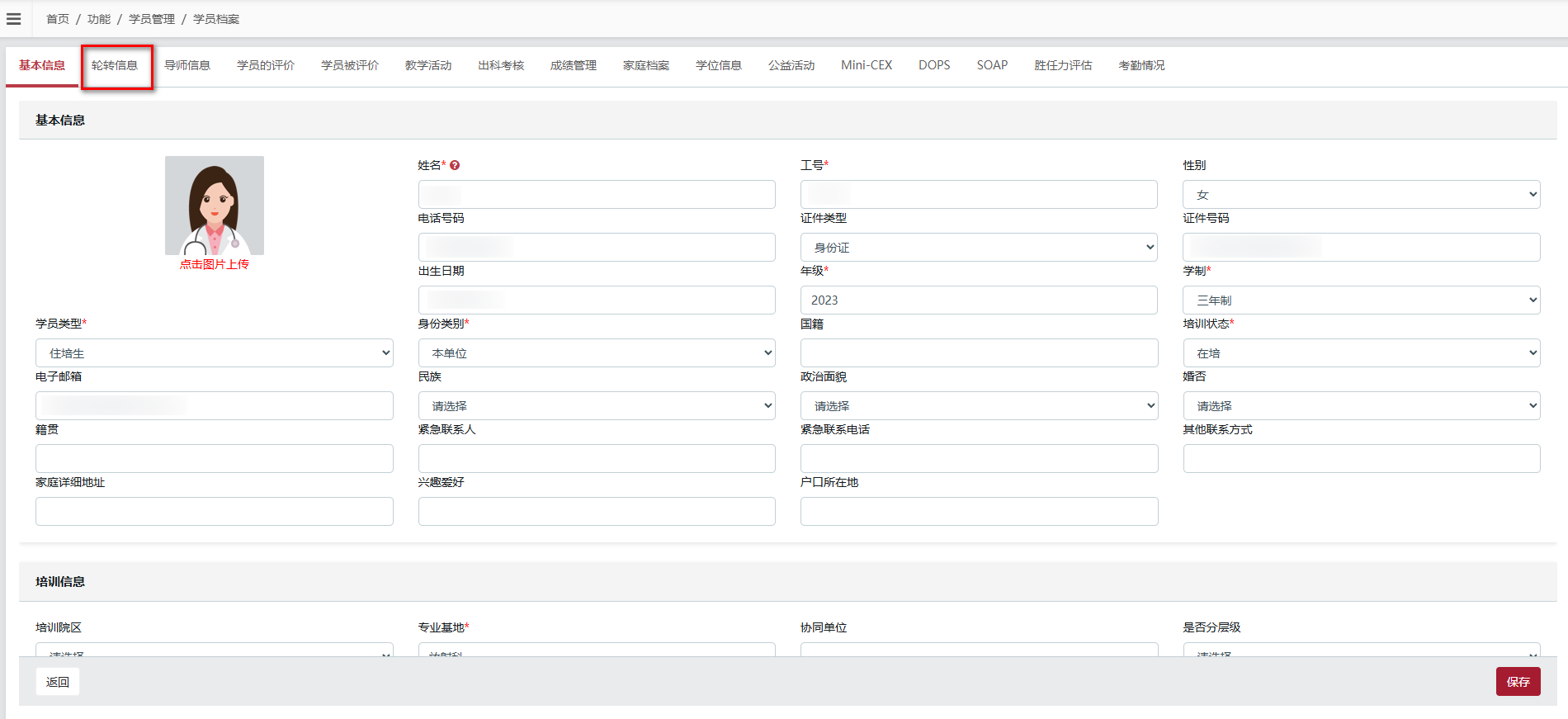This screenshot has height=719, width=1568.
Task: Click the 年级 field showing 2023
Action: [979, 300]
